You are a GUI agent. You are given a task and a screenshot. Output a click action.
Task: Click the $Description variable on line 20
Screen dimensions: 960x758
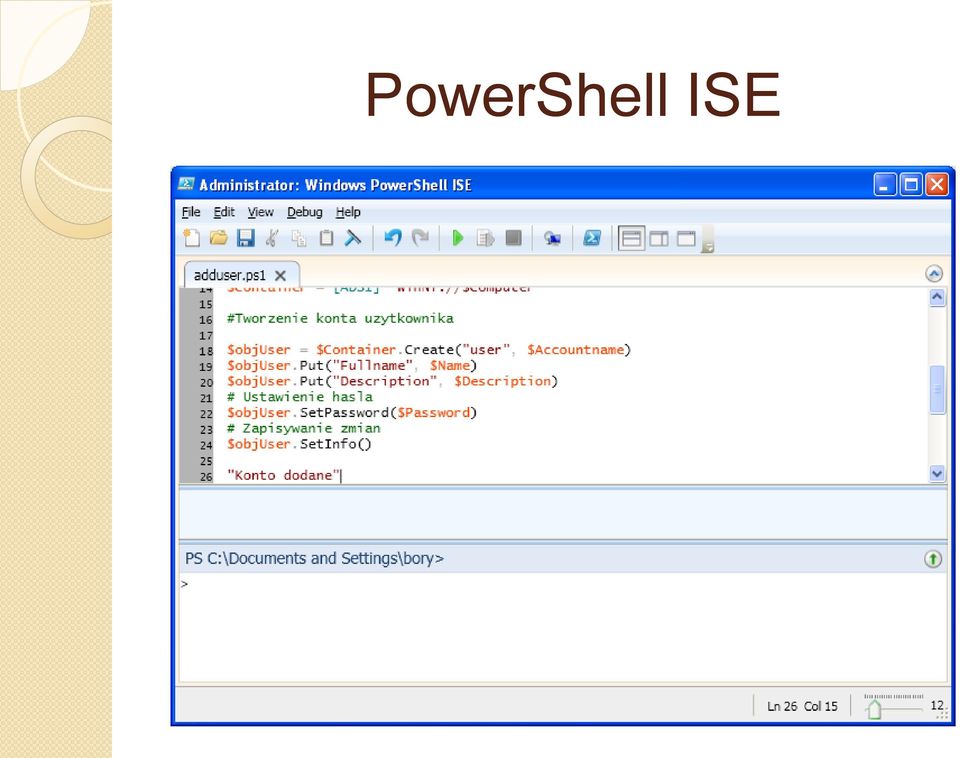tap(502, 381)
